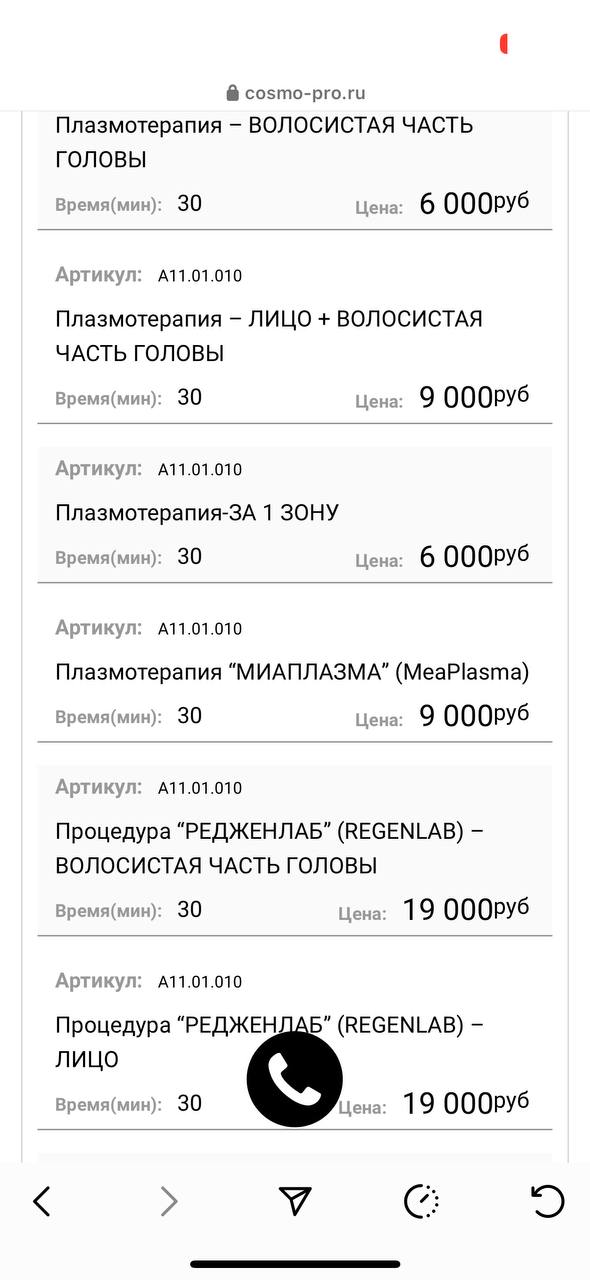The width and height of the screenshot is (590, 1280).
Task: Open Процедура РЕДЖЕНЛАБ (REGENLAB) – ЛИЦО
Action: tap(270, 1042)
